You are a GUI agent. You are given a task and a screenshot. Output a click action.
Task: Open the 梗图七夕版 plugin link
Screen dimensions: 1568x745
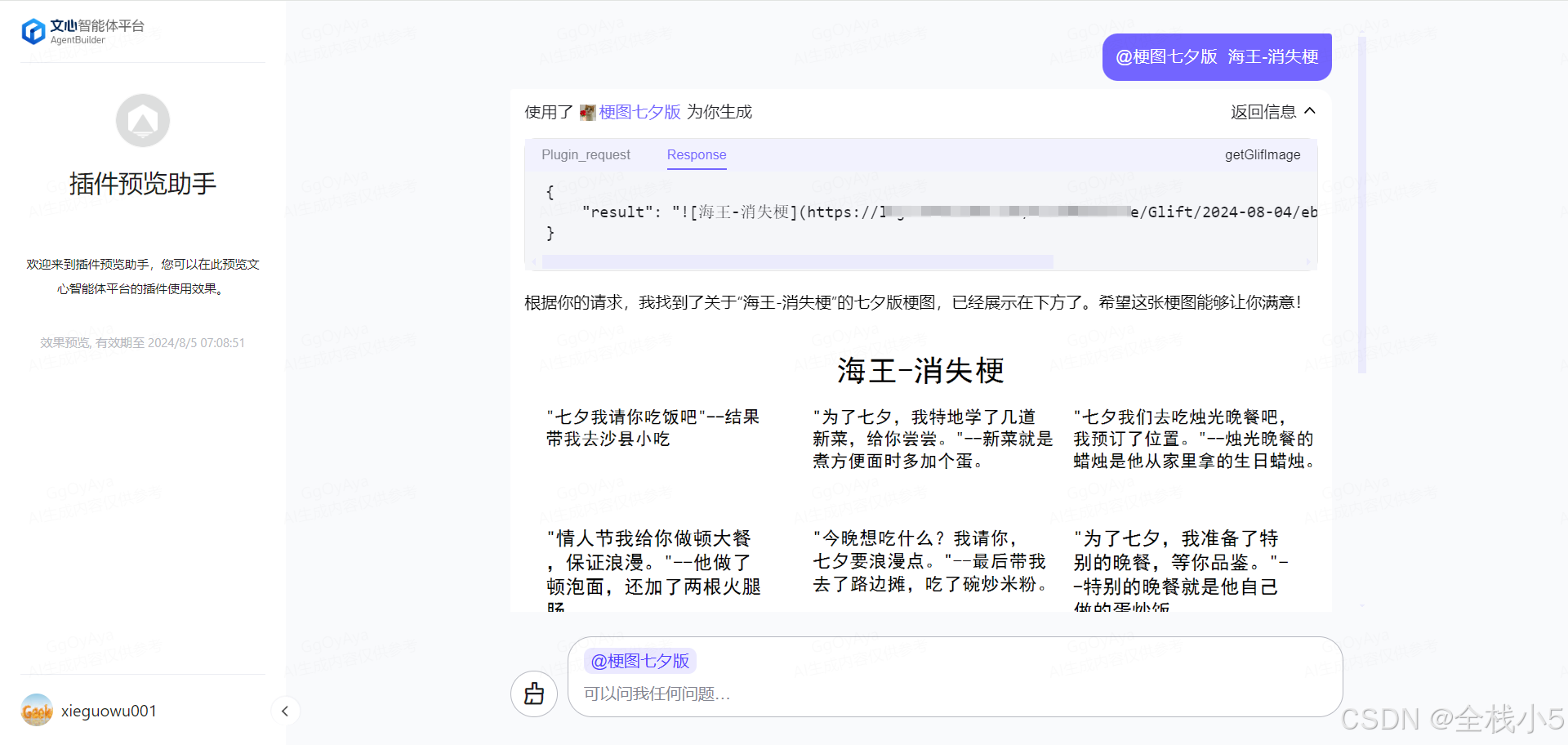[640, 112]
